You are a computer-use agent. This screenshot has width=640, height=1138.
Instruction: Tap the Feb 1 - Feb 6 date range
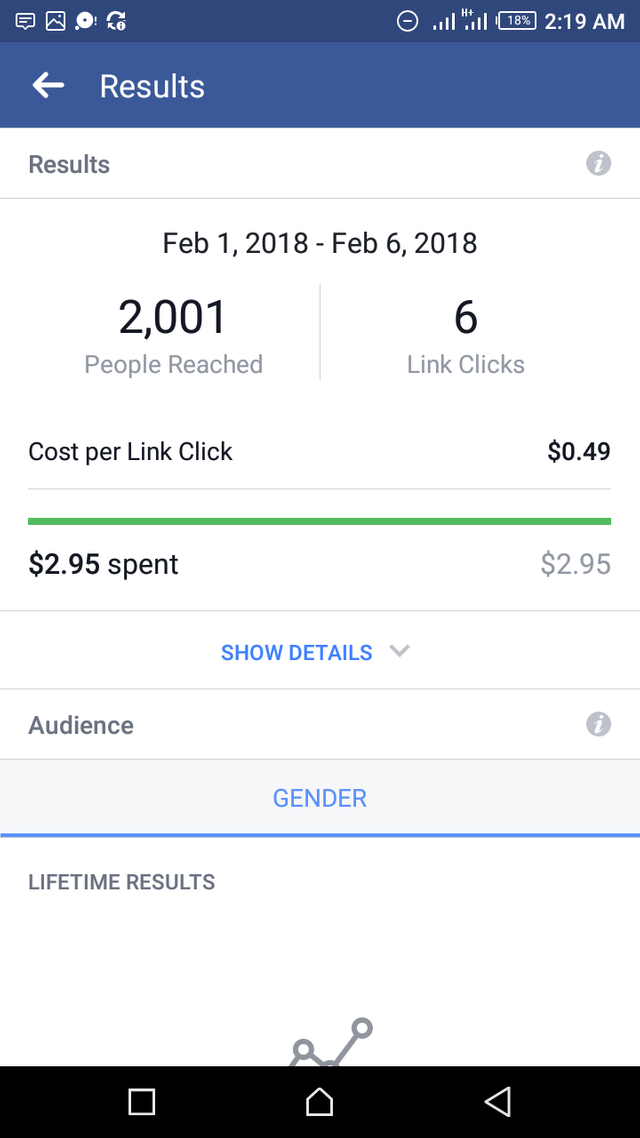319,242
